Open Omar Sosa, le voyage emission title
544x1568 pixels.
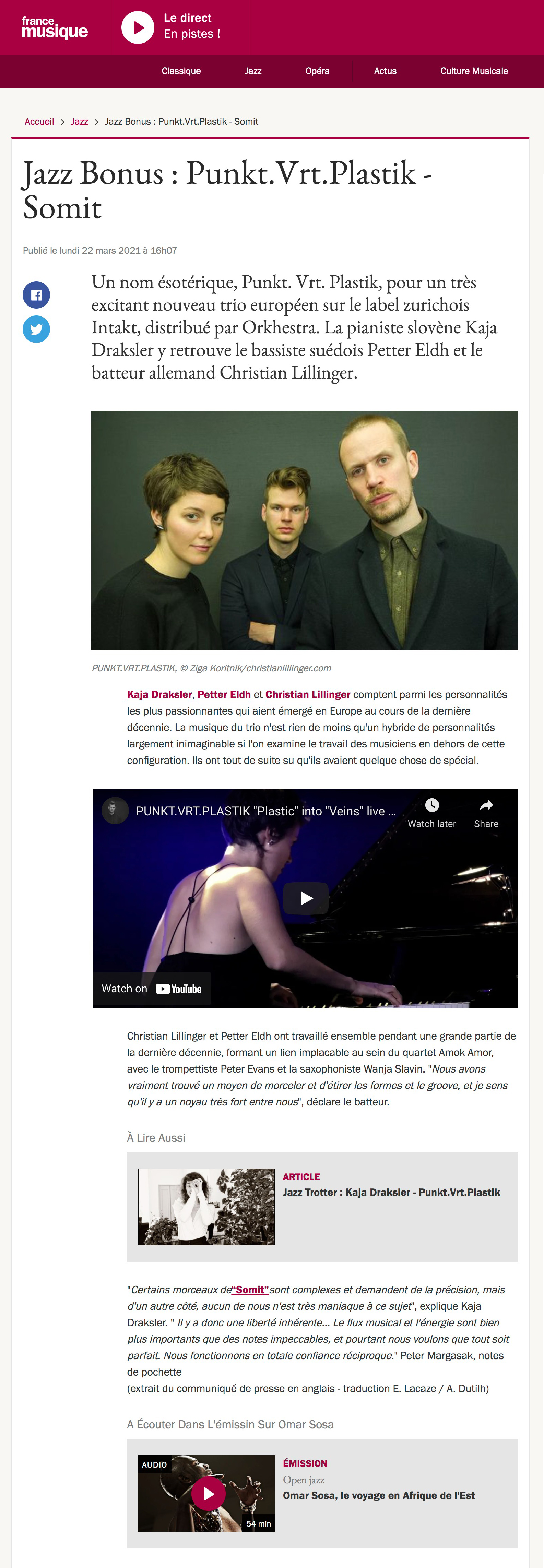point(379,1496)
